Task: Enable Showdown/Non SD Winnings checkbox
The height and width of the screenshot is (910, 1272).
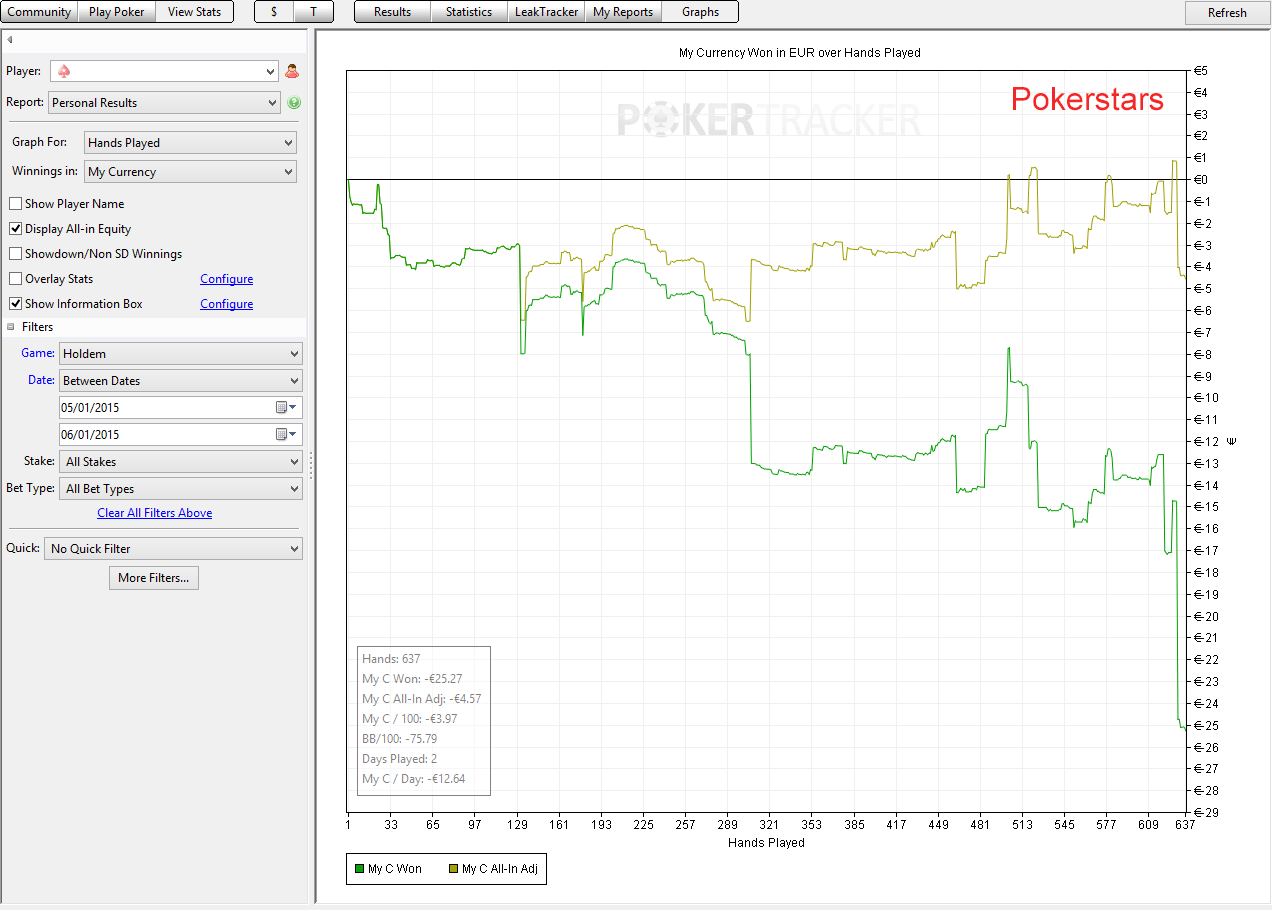Action: 15,254
